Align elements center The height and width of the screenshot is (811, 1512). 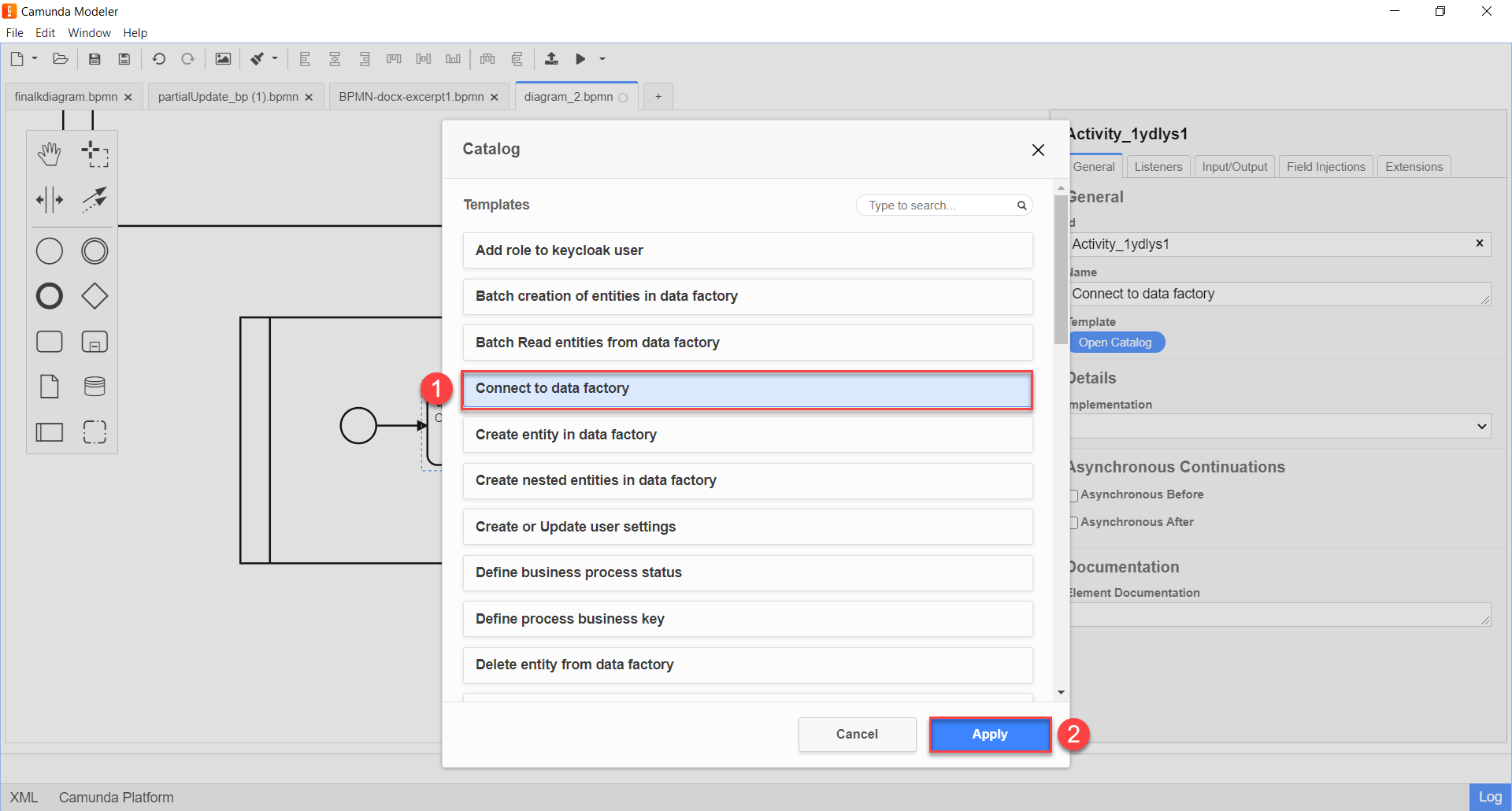[x=335, y=59]
